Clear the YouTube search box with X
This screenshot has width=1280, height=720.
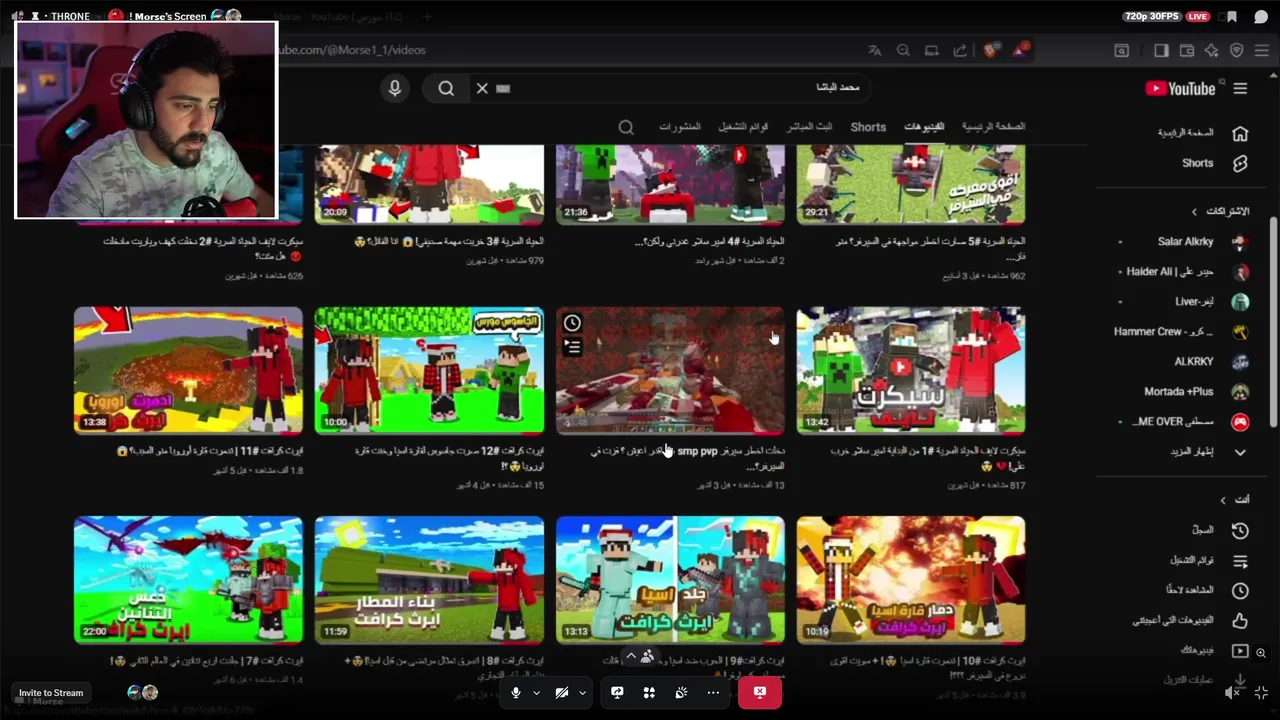[482, 88]
